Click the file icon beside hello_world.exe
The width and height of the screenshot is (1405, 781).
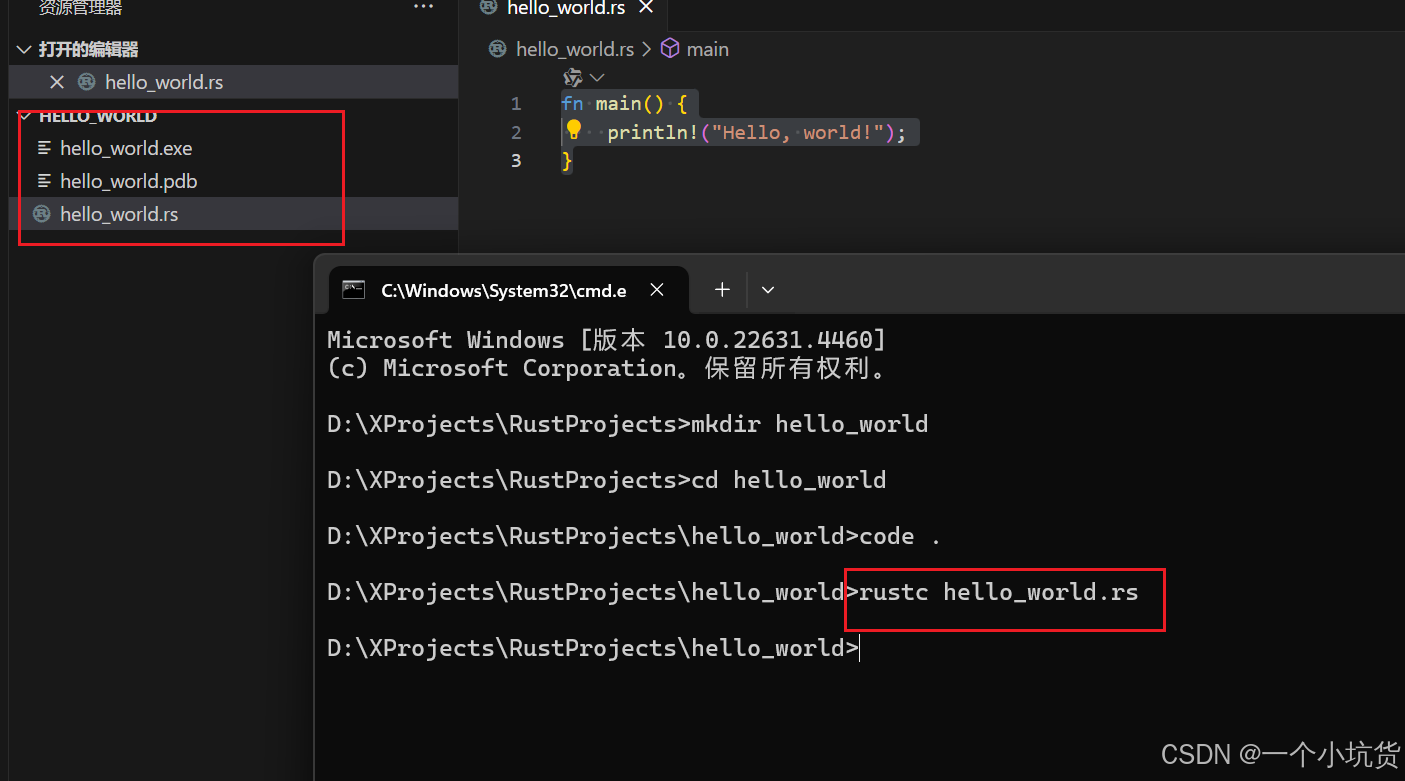point(44,148)
